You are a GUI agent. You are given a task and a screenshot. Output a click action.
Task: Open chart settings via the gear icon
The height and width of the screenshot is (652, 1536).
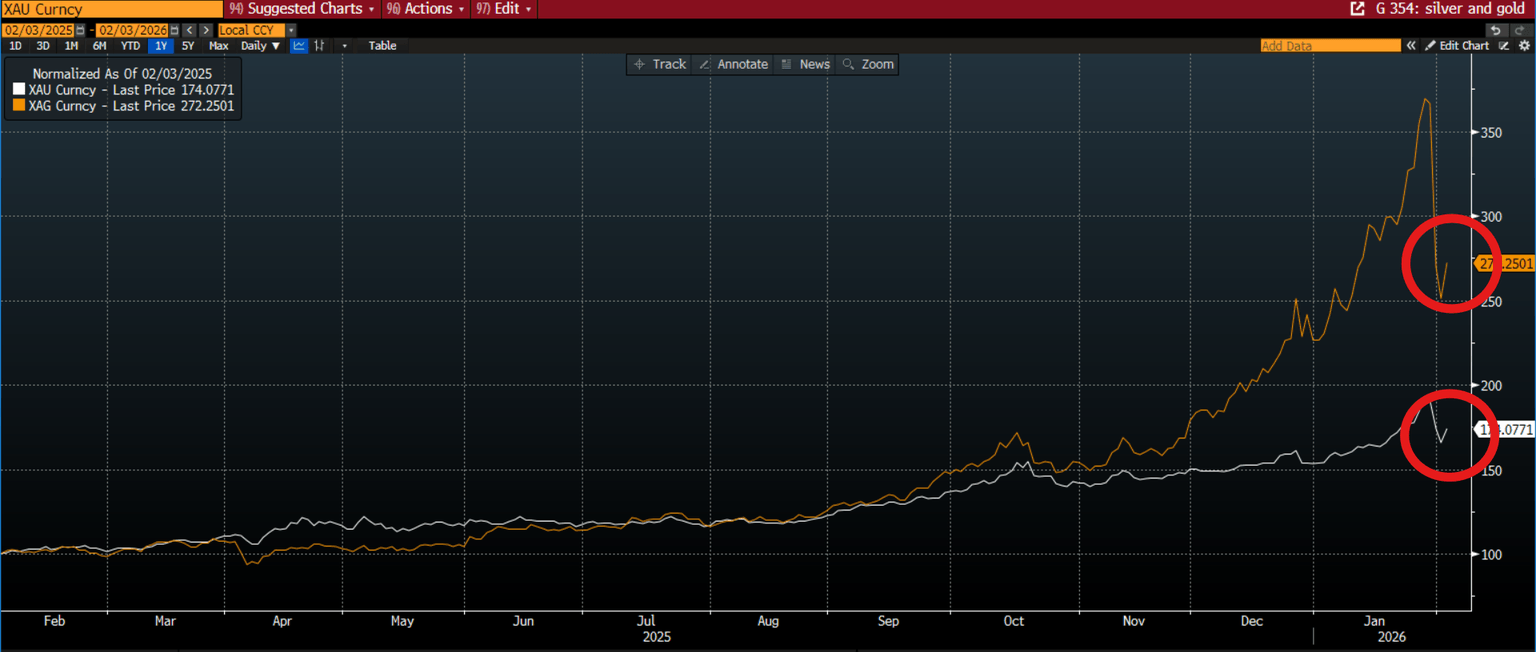(1524, 45)
